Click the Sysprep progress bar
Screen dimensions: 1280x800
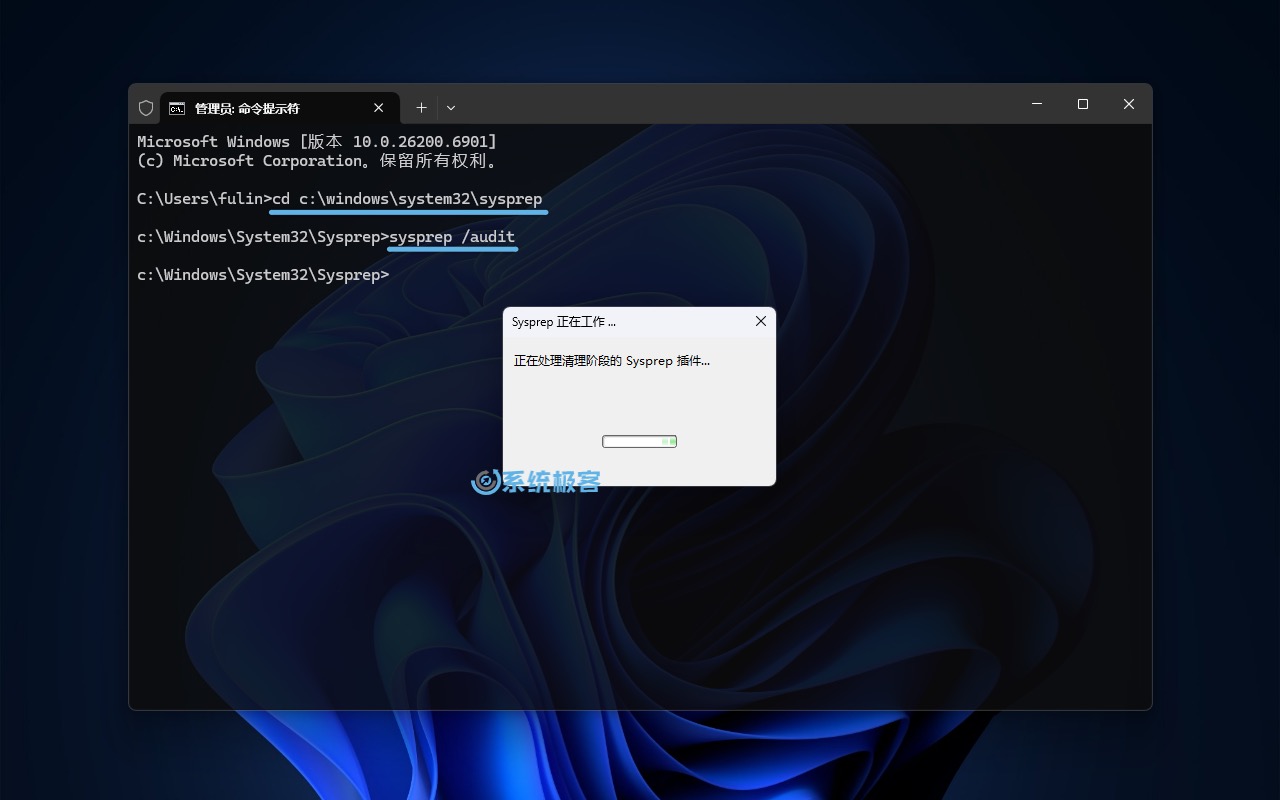(639, 441)
